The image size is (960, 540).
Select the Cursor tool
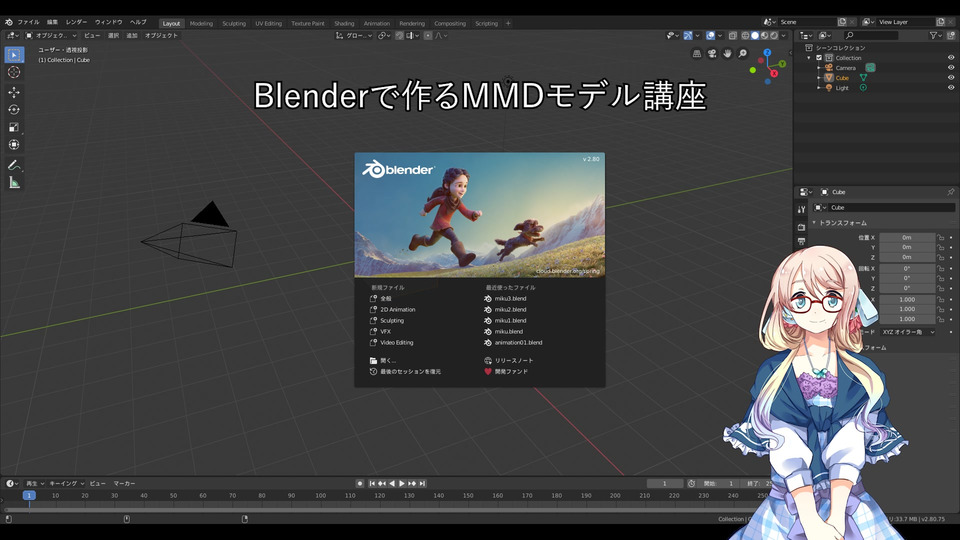tap(14, 72)
